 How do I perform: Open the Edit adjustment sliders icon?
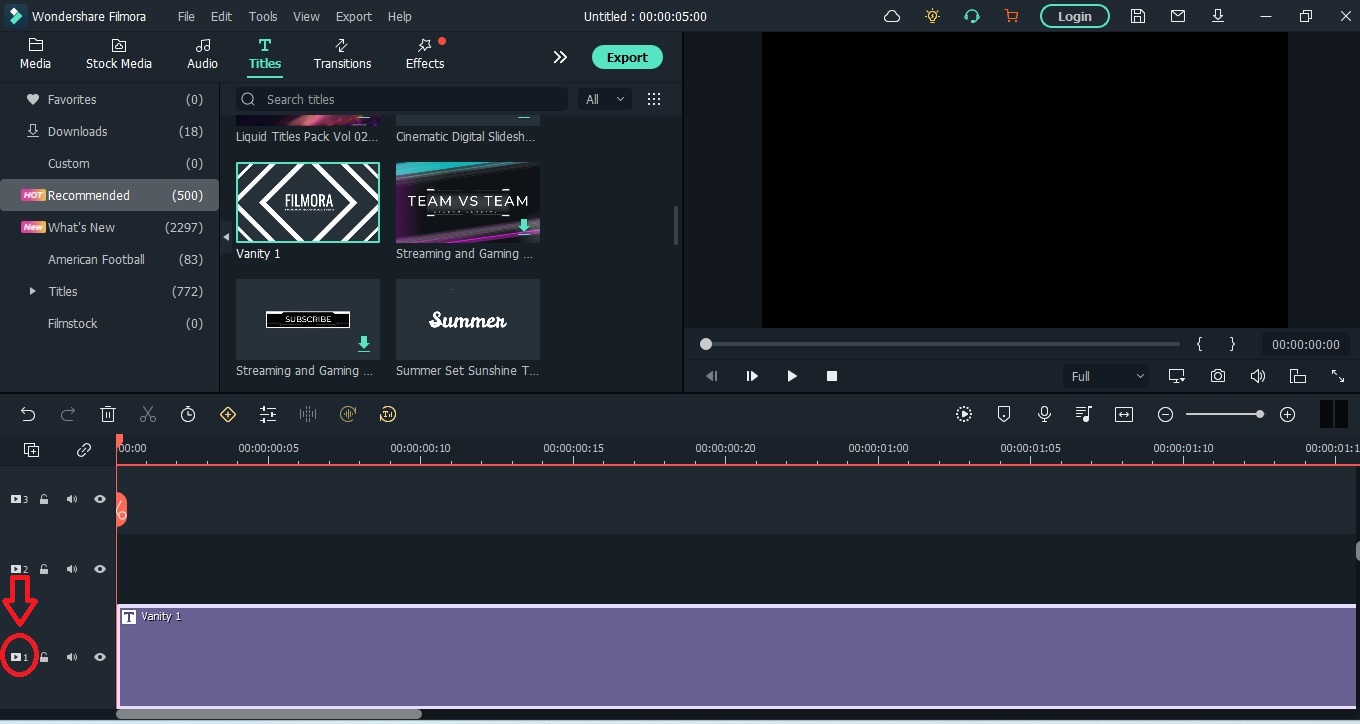[x=268, y=414]
